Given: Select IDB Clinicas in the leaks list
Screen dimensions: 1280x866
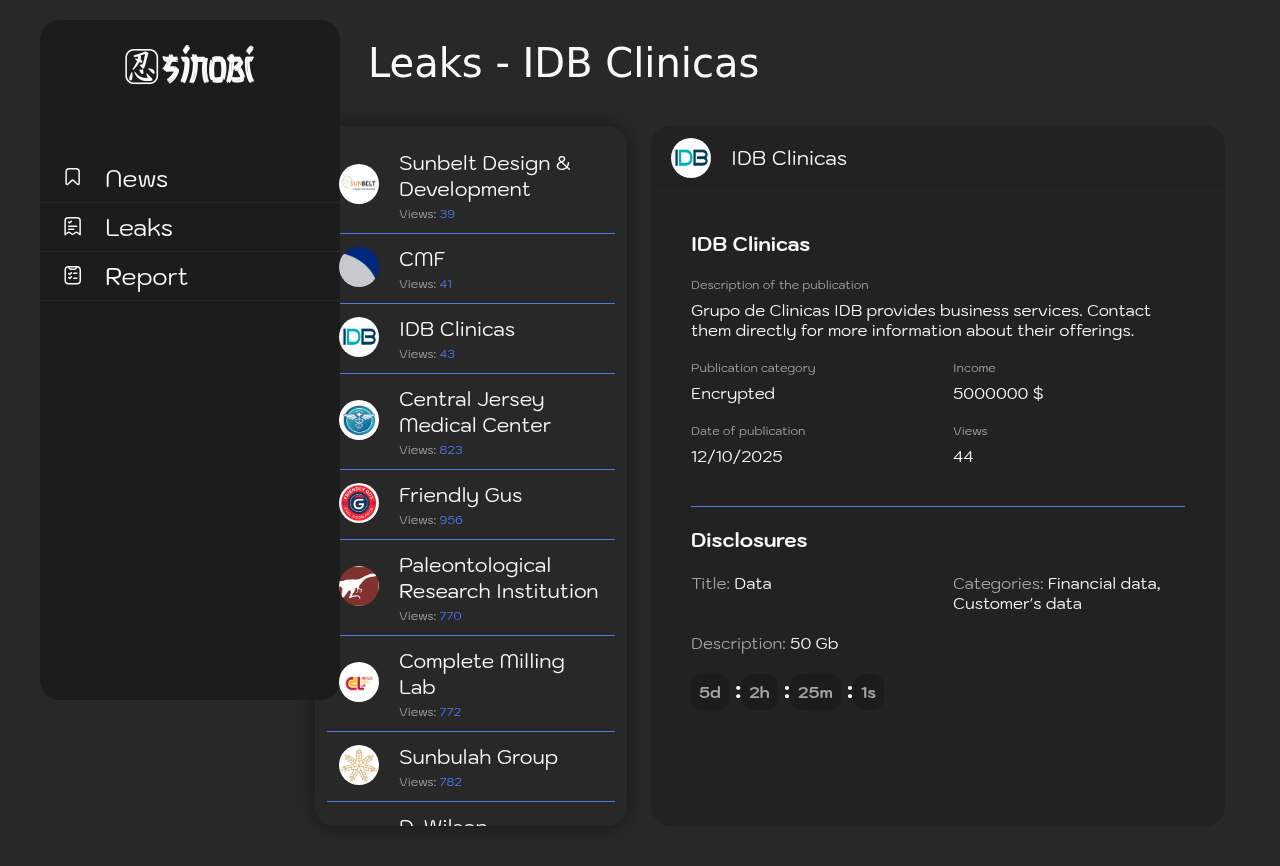Looking at the screenshot, I should [x=457, y=329].
